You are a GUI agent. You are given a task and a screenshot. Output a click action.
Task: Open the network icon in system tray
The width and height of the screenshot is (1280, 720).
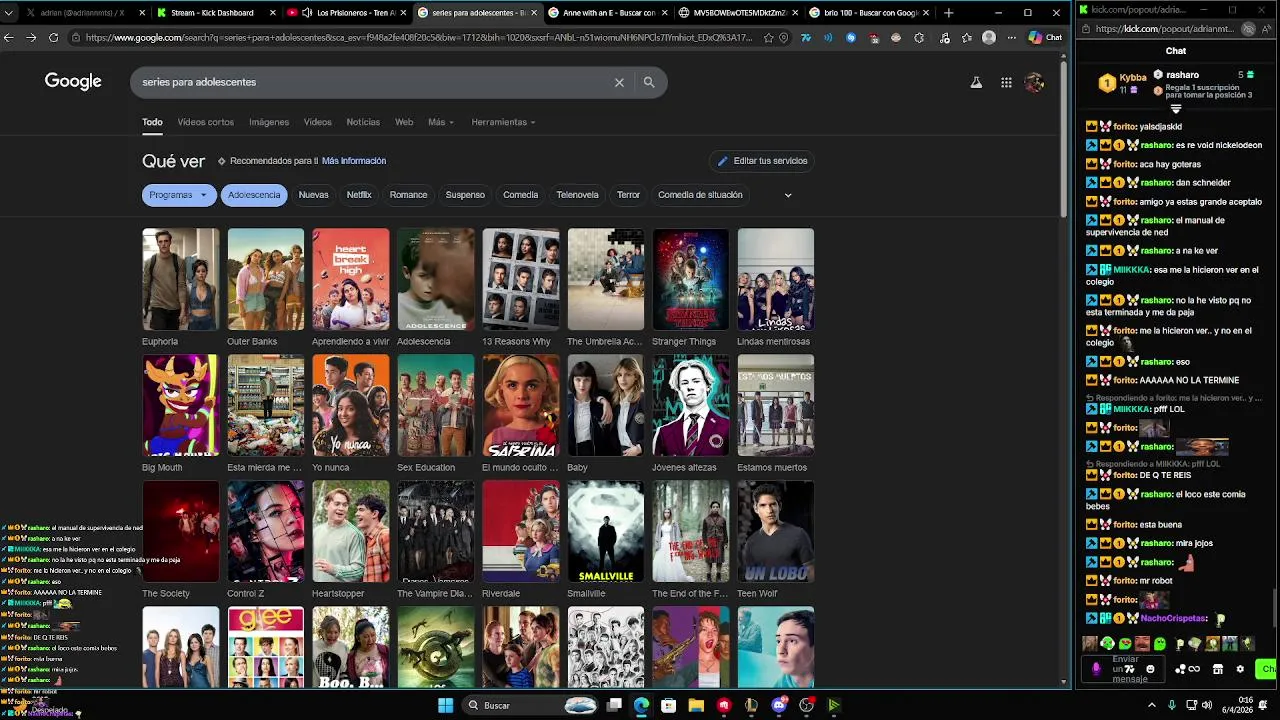(1191, 705)
